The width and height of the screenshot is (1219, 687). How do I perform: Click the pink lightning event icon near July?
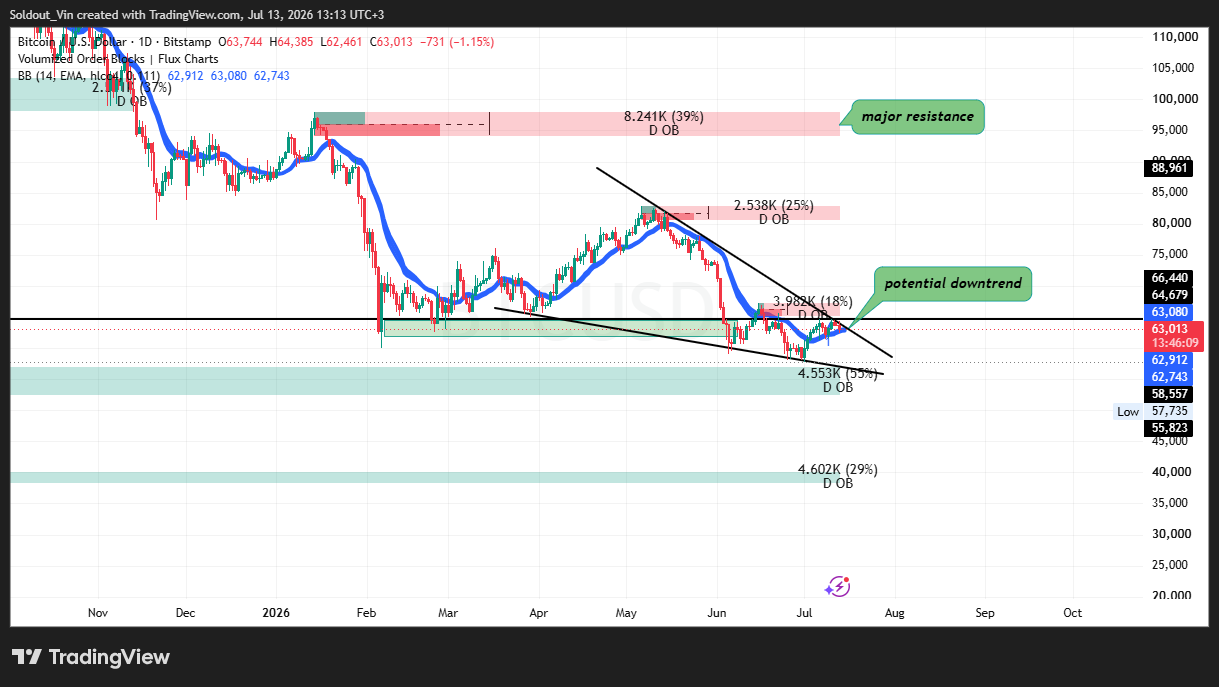pos(839,586)
